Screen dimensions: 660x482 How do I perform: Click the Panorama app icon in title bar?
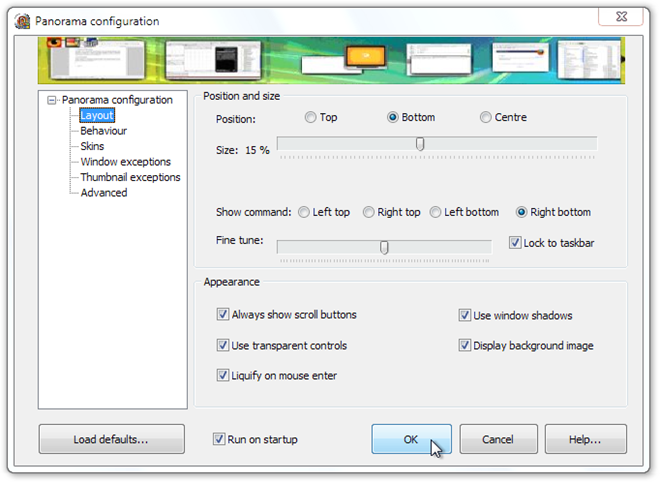pos(22,21)
